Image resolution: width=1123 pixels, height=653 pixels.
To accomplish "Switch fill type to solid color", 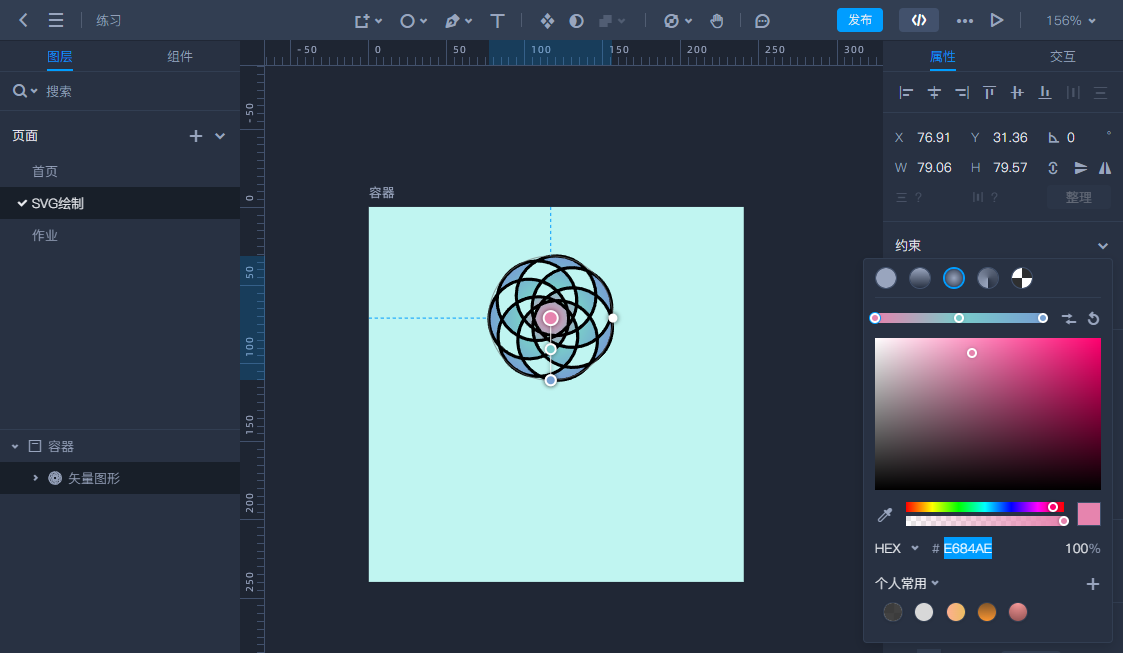I will pyautogui.click(x=886, y=278).
